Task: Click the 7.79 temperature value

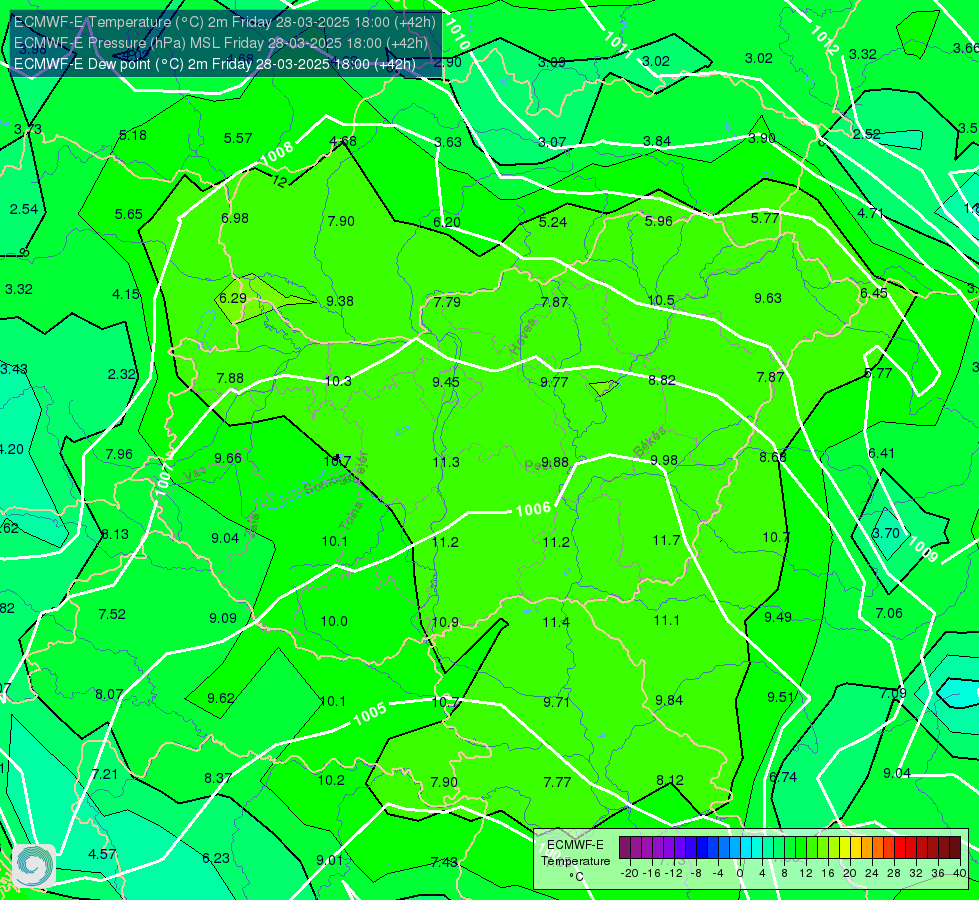Action: click(447, 302)
